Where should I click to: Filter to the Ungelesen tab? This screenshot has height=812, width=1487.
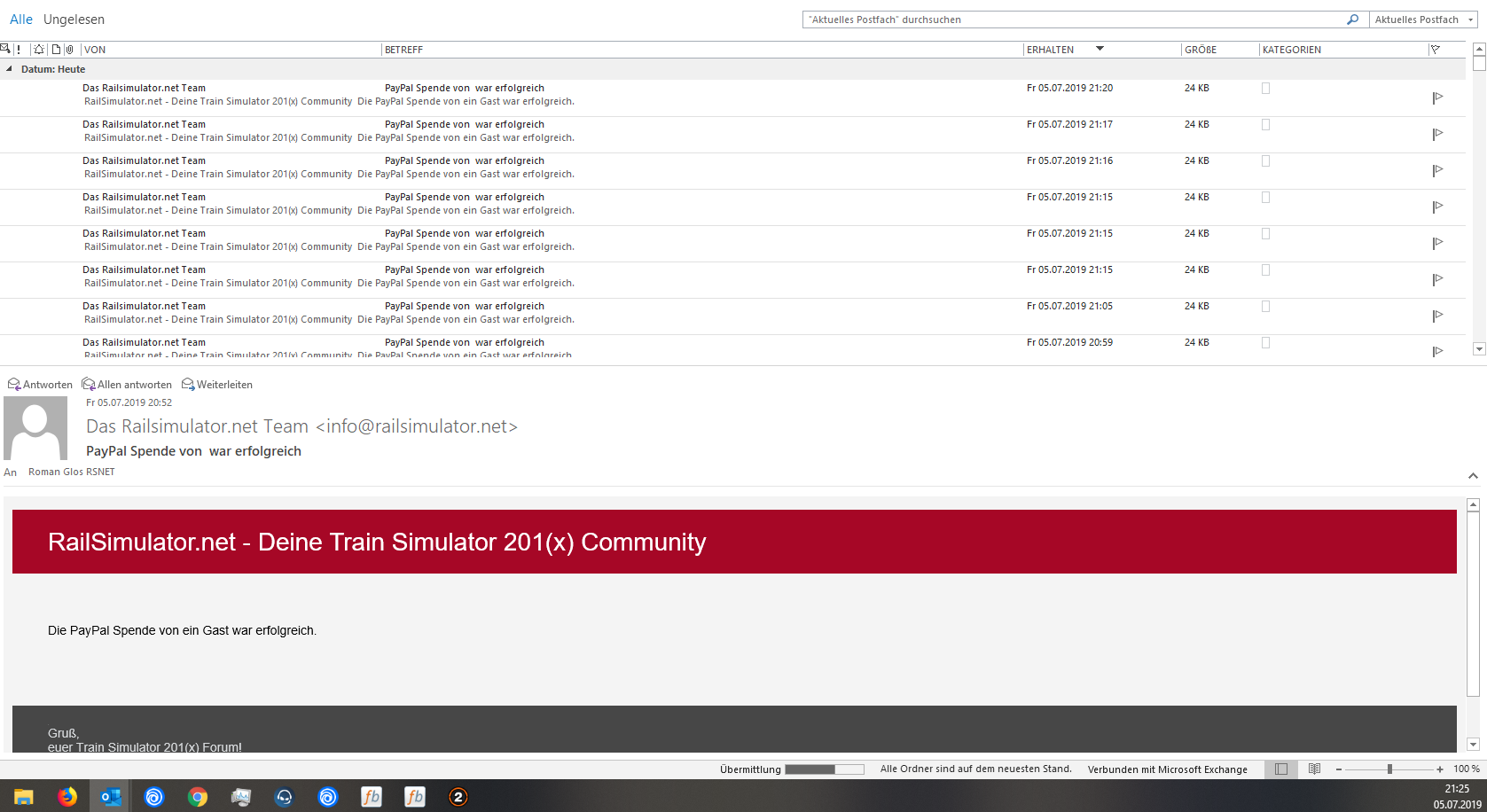[74, 20]
